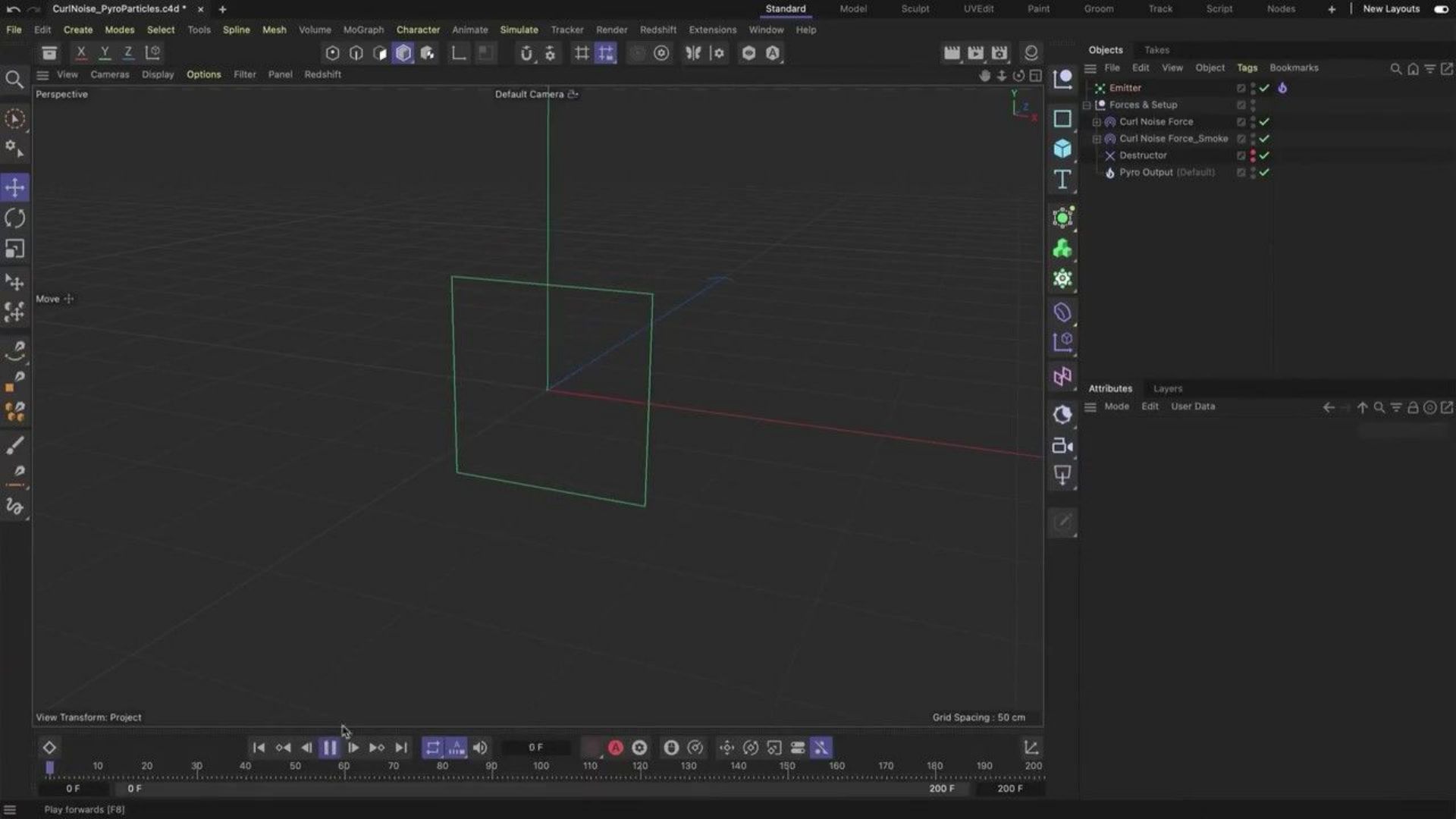Click the red Autokeying button
Screen dimensions: 1456x819
coord(616,748)
